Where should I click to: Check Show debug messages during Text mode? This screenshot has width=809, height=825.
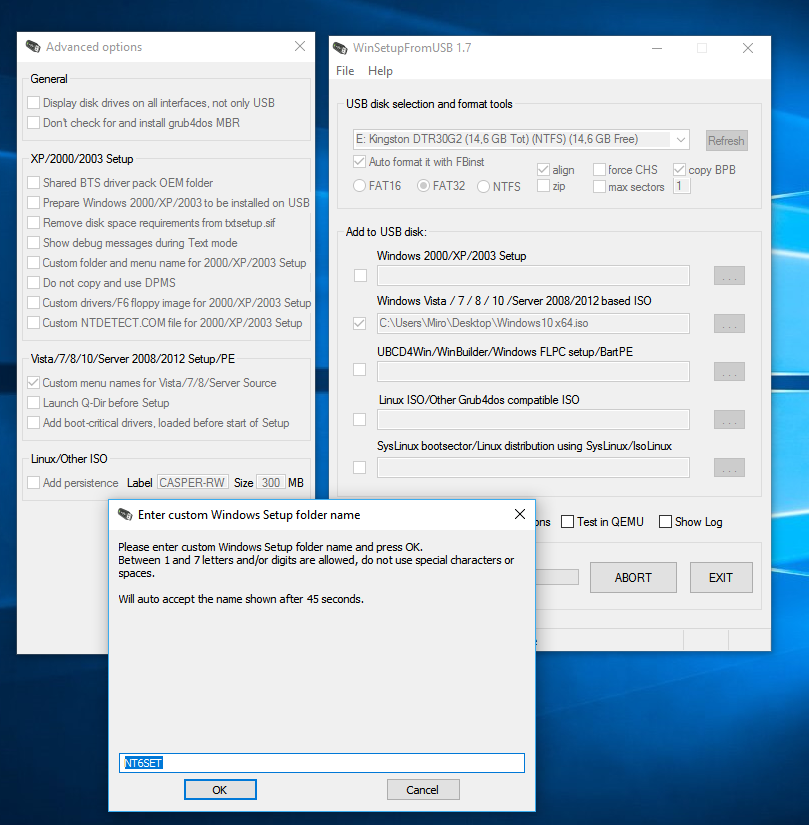click(x=33, y=243)
